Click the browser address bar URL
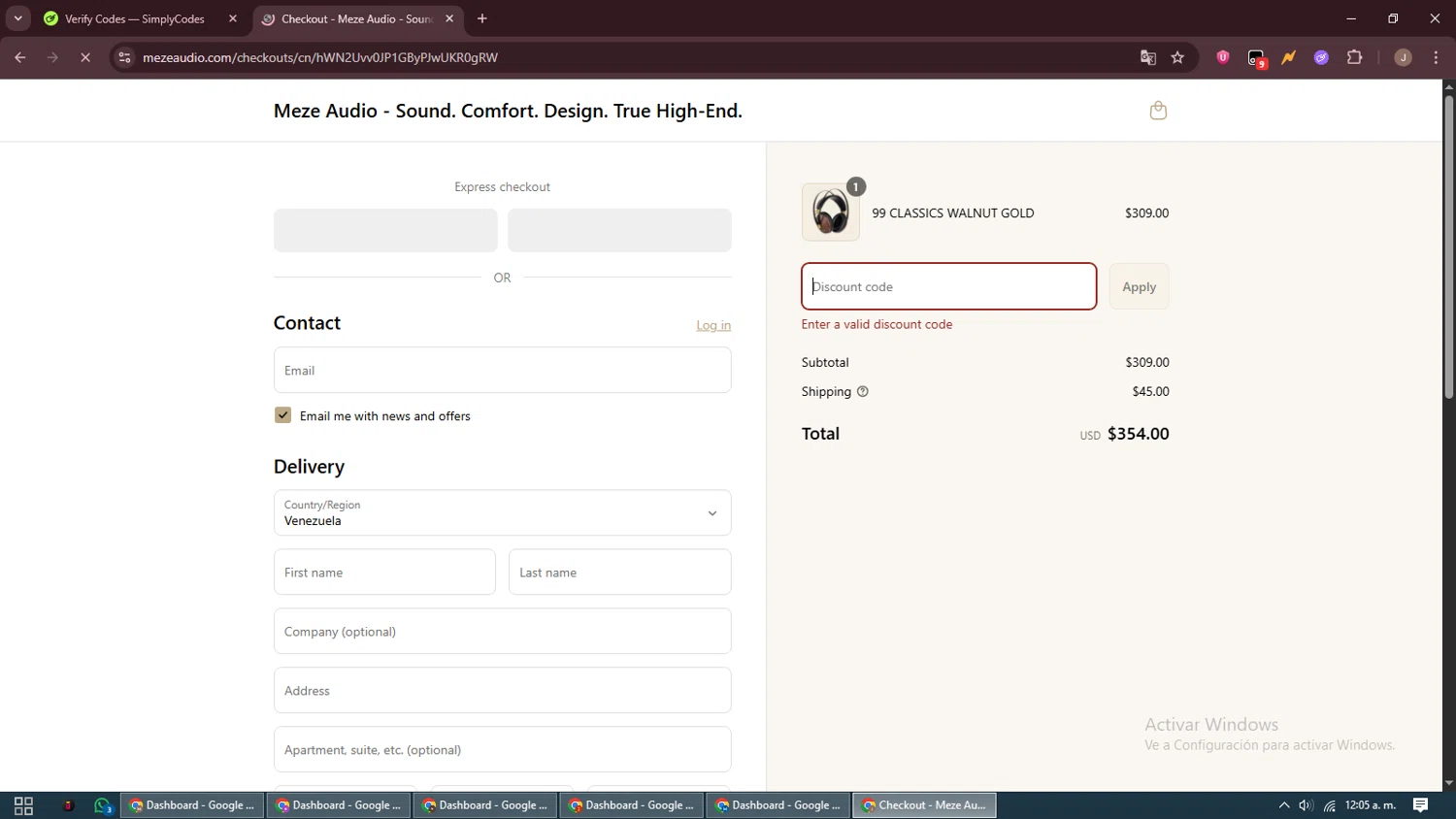 320,58
